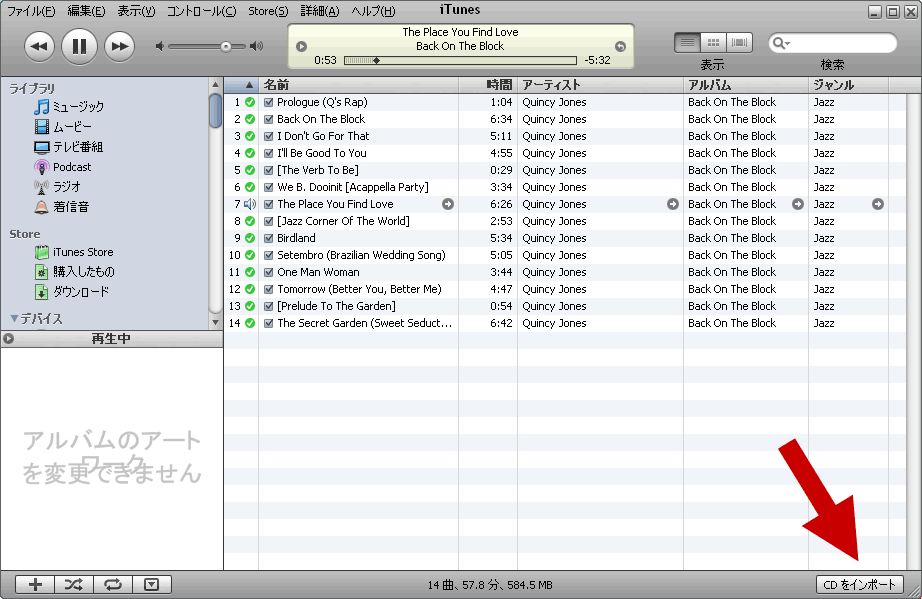922x599 pixels.
Task: Click the song progress bar in display
Action: coord(460,60)
